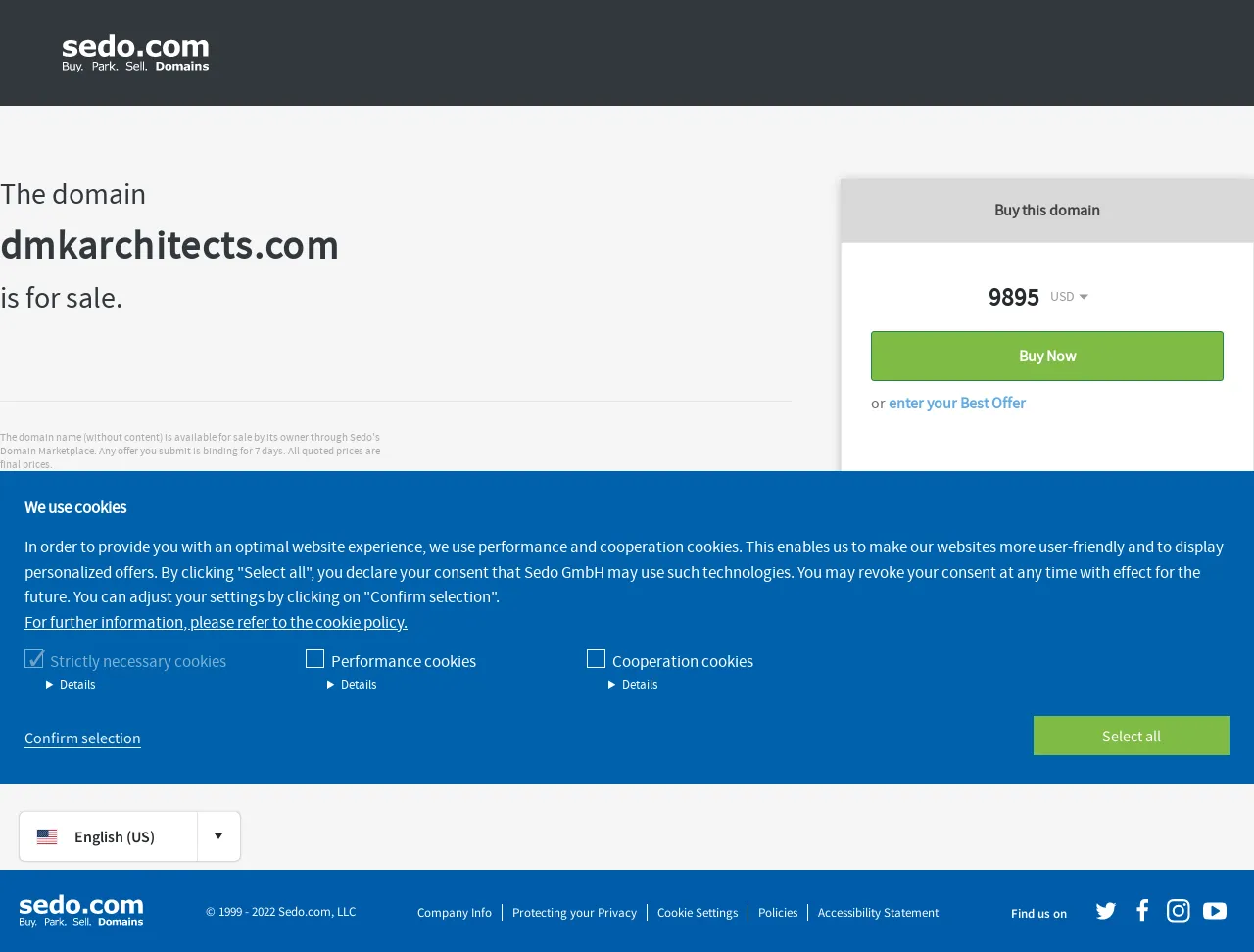Follow the enter your Best Offer link
Viewport: 1254px width, 952px height.
click(x=957, y=403)
